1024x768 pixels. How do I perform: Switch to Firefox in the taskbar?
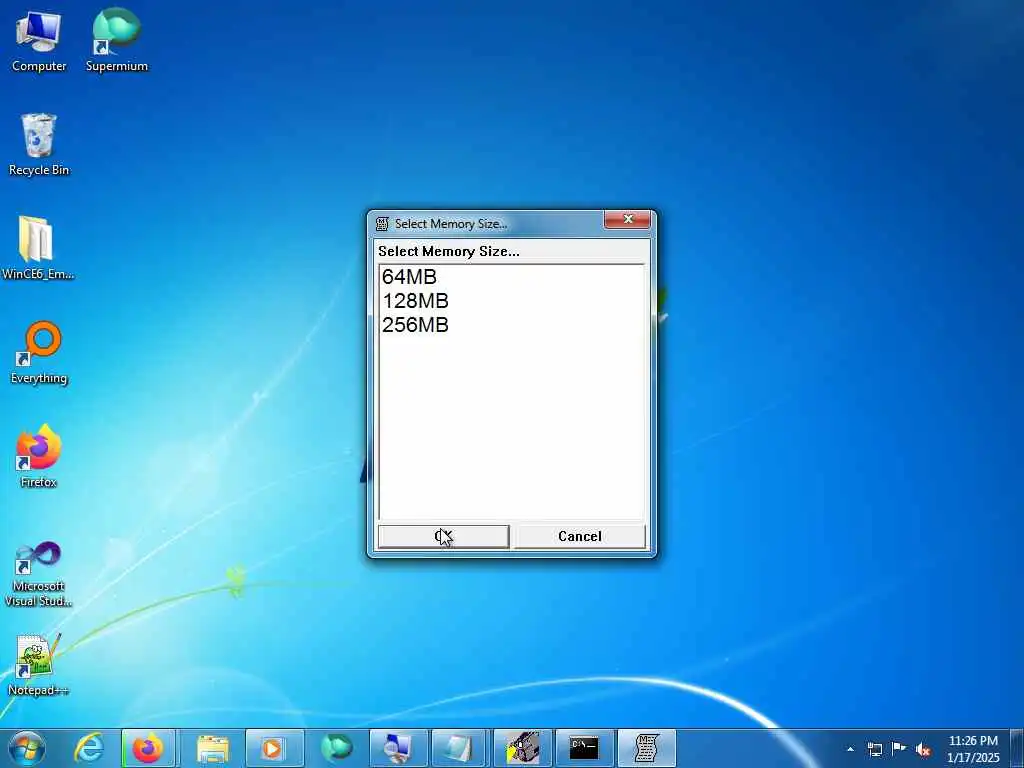[148, 748]
